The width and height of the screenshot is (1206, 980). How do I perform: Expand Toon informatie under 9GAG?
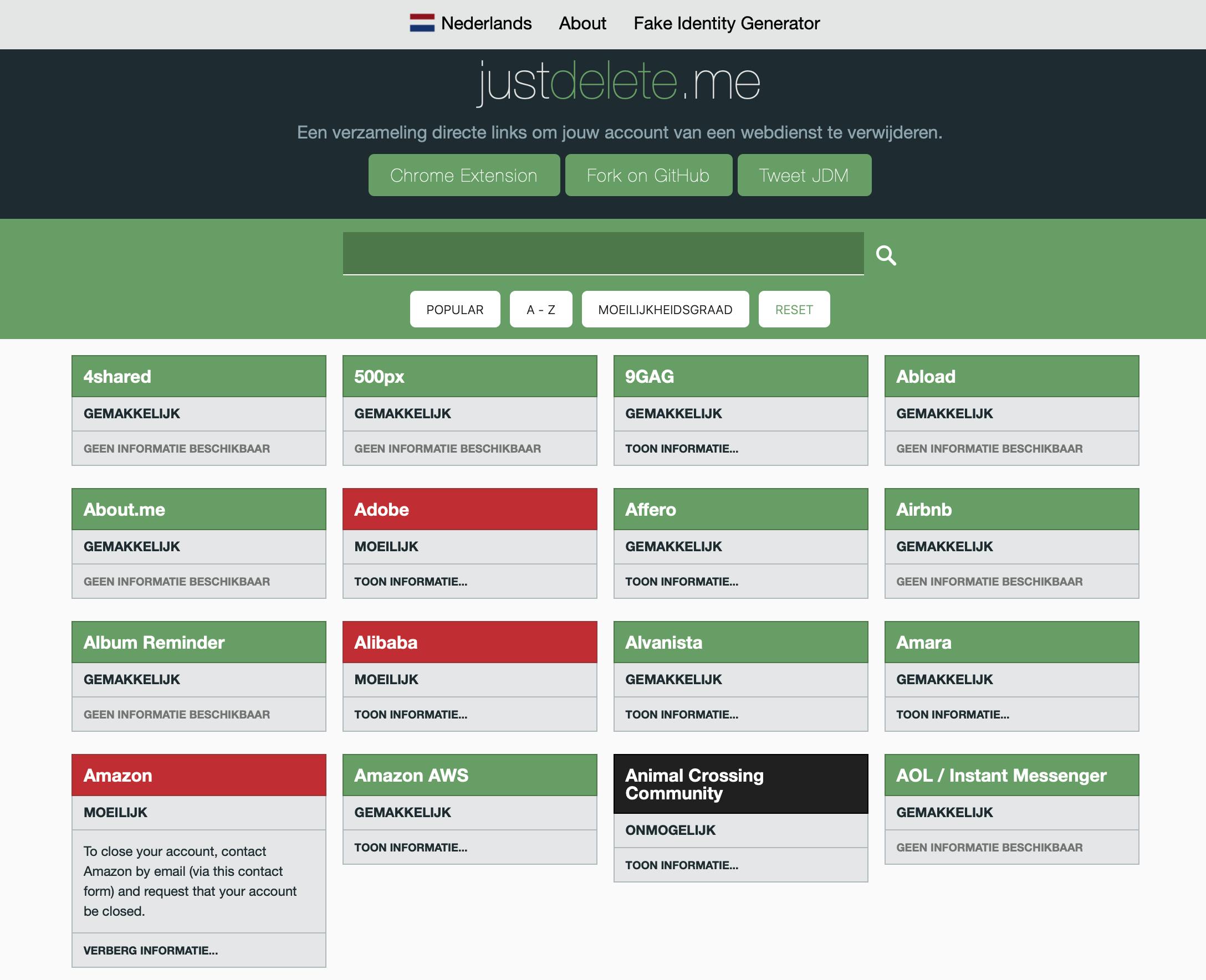(x=682, y=449)
